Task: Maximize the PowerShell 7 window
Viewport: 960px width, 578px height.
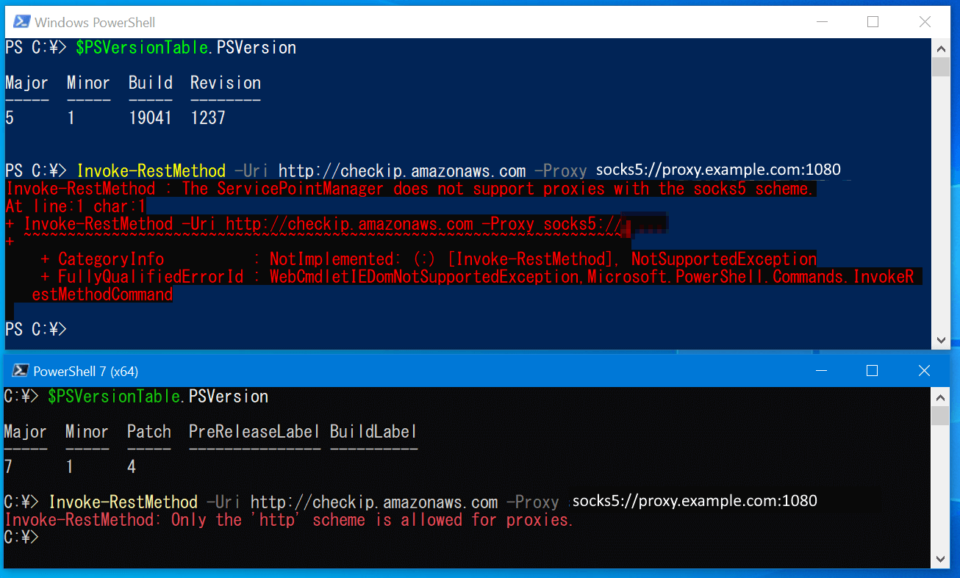Action: pyautogui.click(x=871, y=370)
